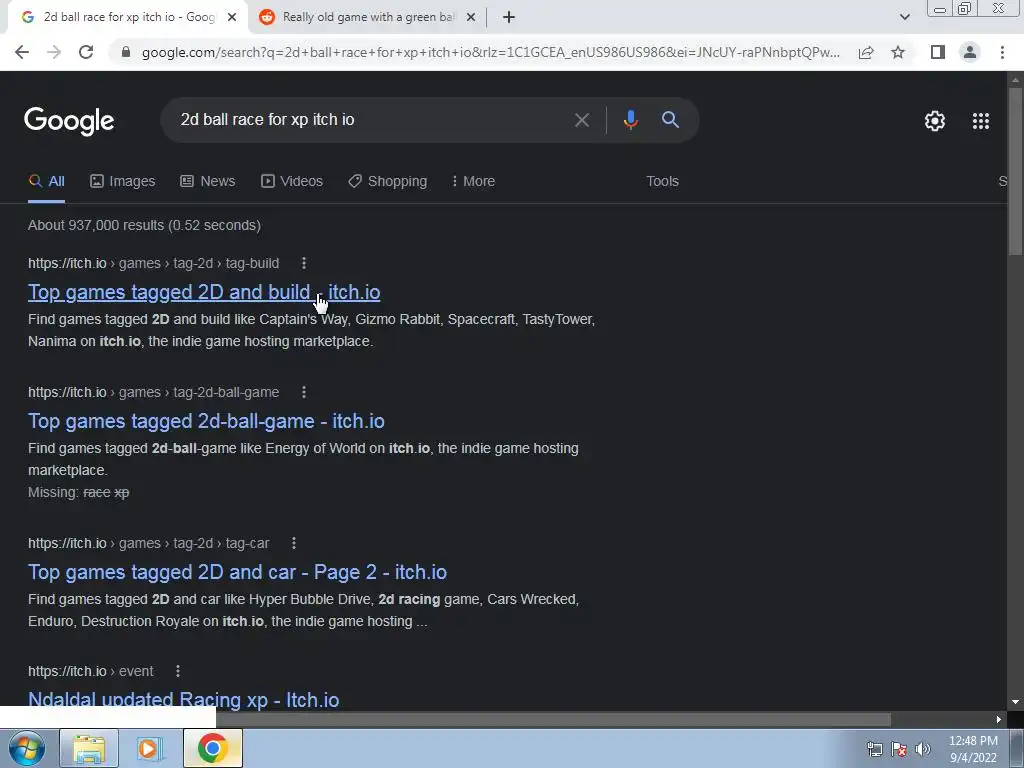
Task: Open Google quick settings gear
Action: [935, 121]
